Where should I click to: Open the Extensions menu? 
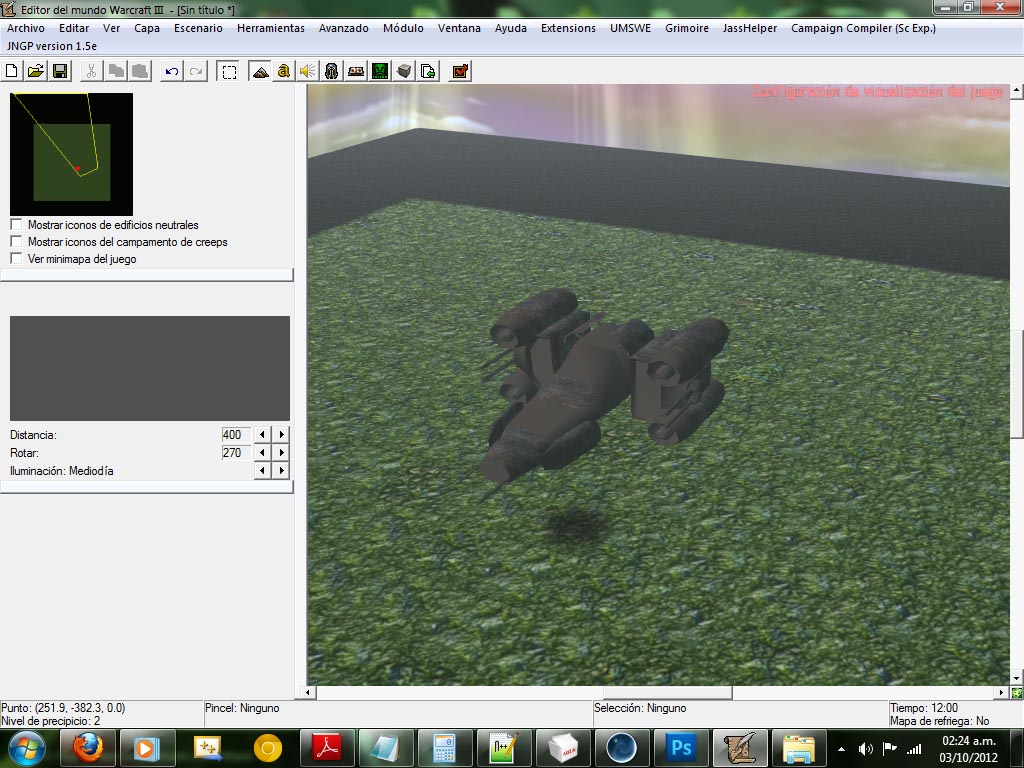[x=568, y=28]
